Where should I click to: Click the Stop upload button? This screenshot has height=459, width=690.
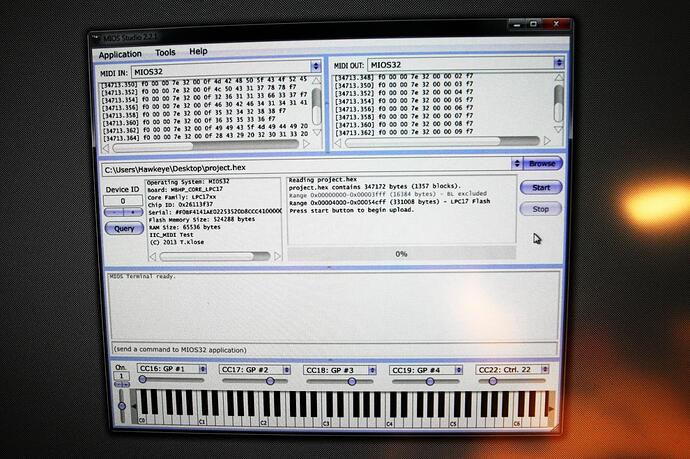[x=540, y=209]
